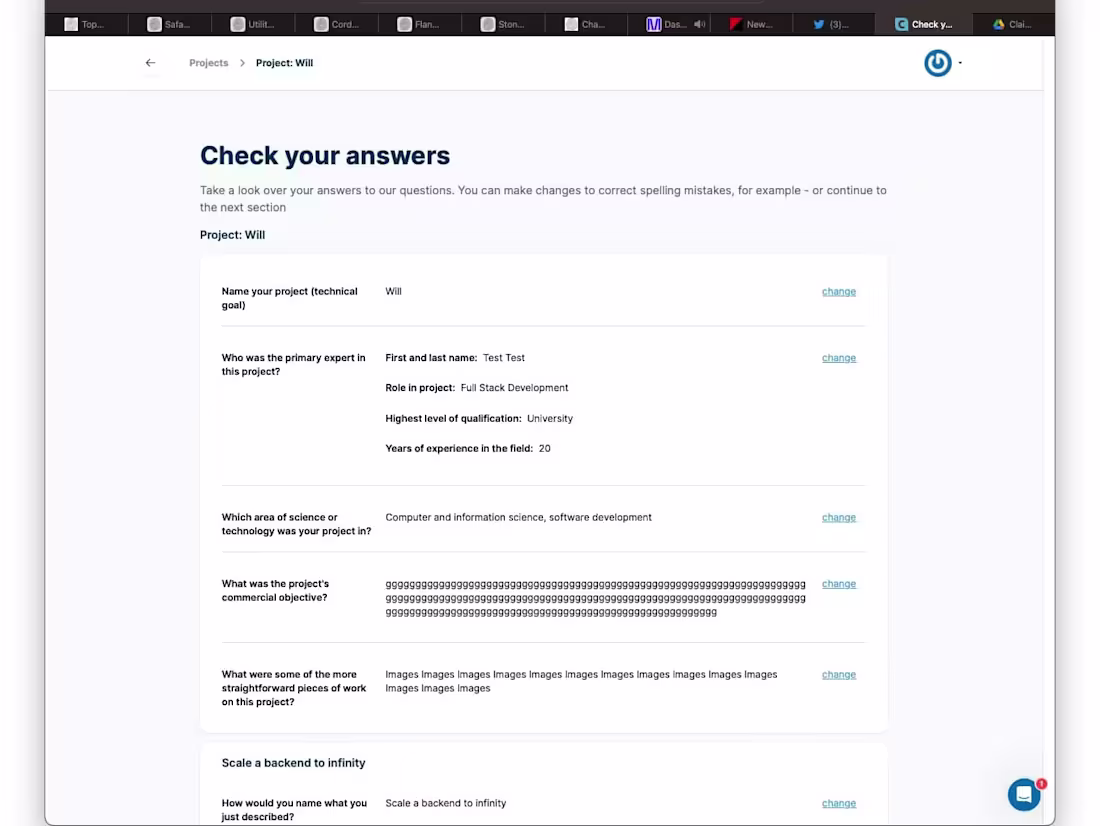Click 'Name your project (technical goal)' label

[x=289, y=298]
